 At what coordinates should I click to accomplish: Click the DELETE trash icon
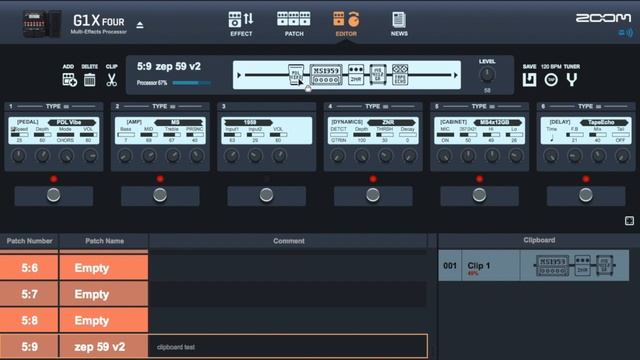[89, 80]
